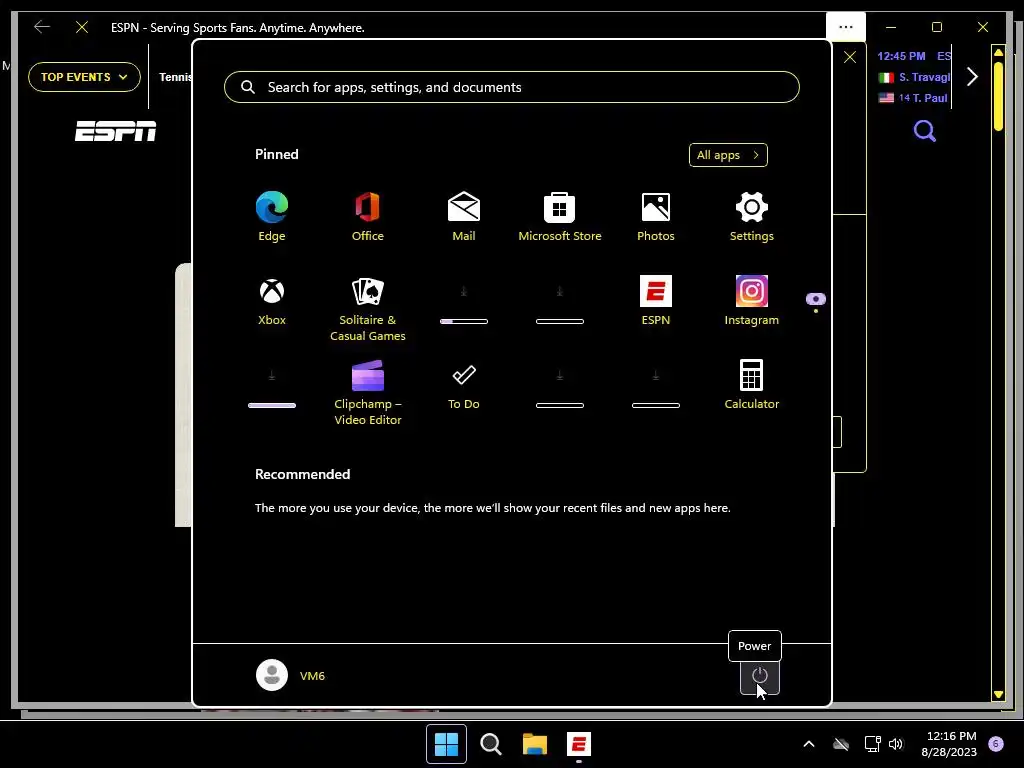Image resolution: width=1024 pixels, height=768 pixels.
Task: Select the Tennis tab in ESPN
Action: [175, 77]
